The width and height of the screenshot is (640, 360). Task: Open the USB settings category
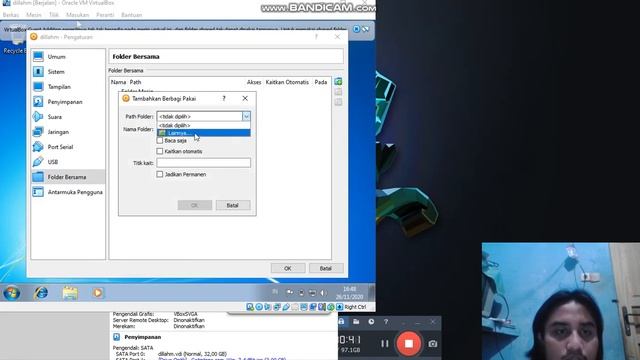(x=68, y=162)
